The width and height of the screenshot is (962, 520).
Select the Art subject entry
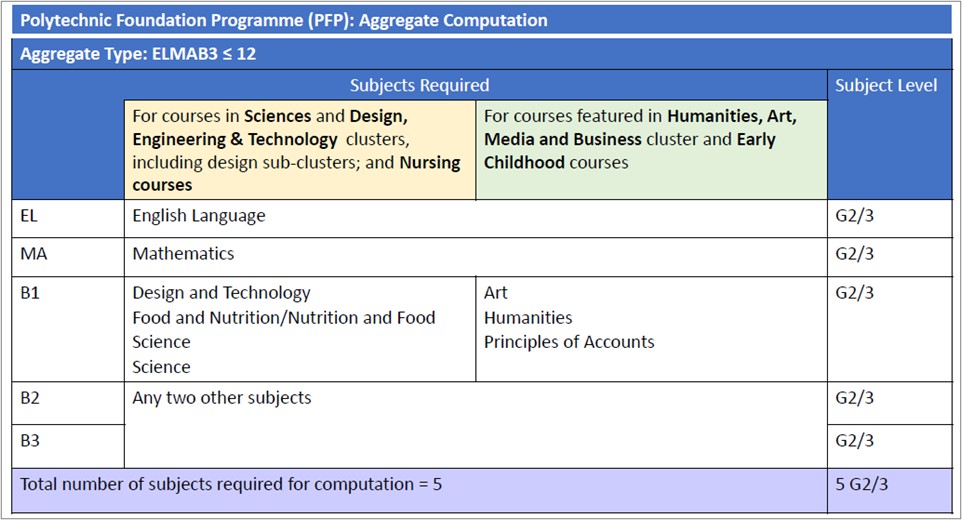point(496,293)
